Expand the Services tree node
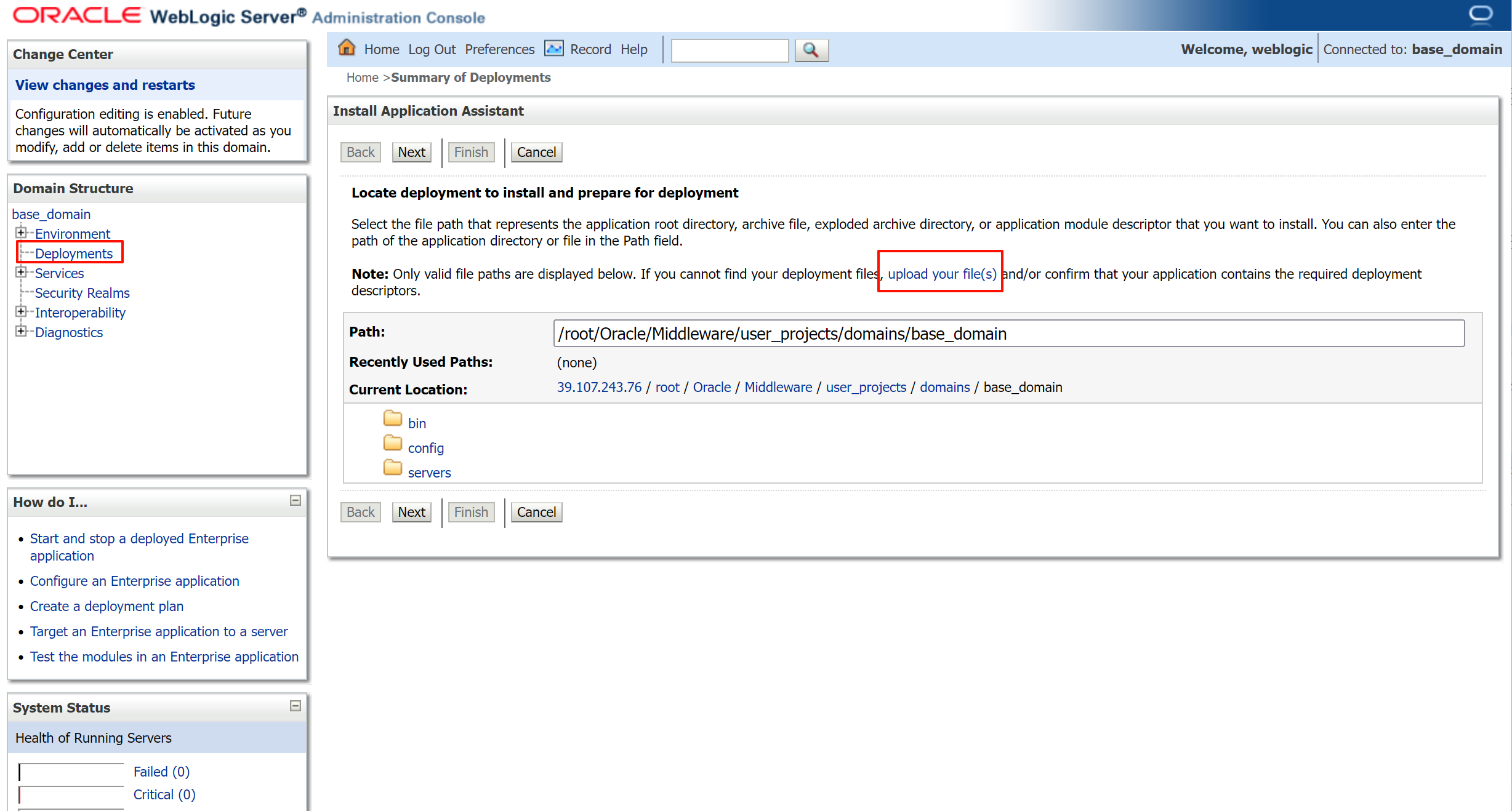The height and width of the screenshot is (811, 1512). click(21, 272)
